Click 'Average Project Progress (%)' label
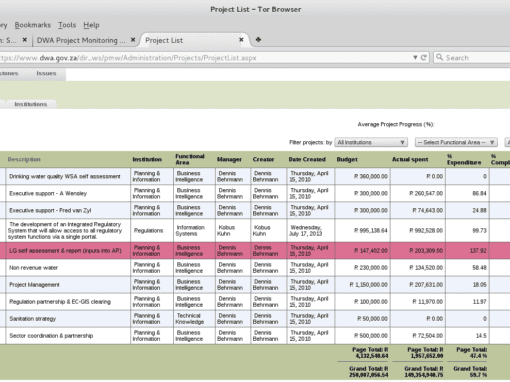Viewport: 510px width, 382px height. (396, 124)
